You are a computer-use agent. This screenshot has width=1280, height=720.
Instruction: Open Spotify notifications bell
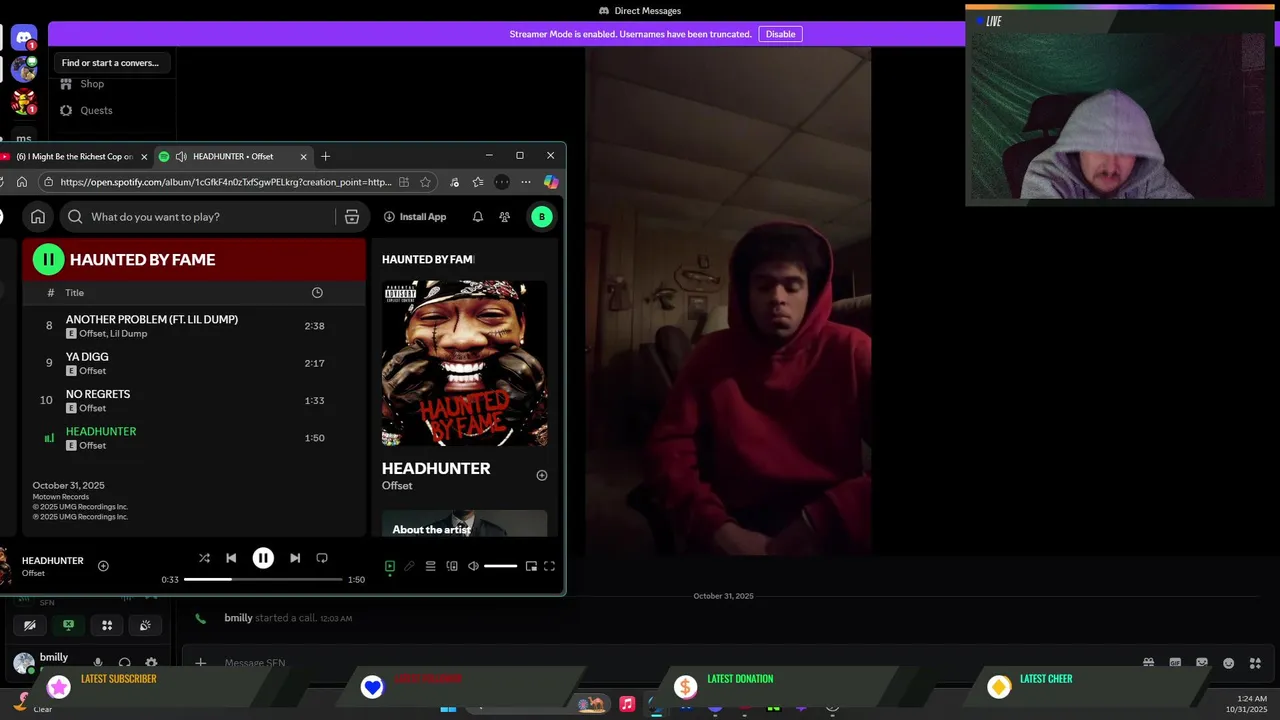pyautogui.click(x=478, y=216)
